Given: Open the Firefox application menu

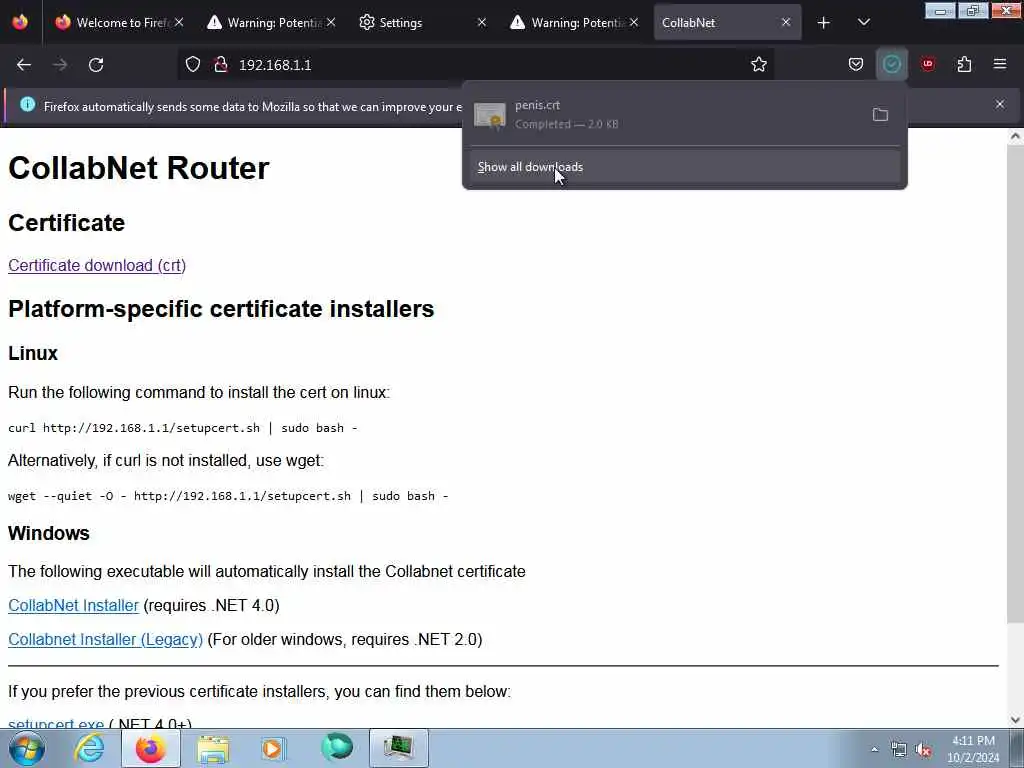Looking at the screenshot, I should pyautogui.click(x=1000, y=64).
